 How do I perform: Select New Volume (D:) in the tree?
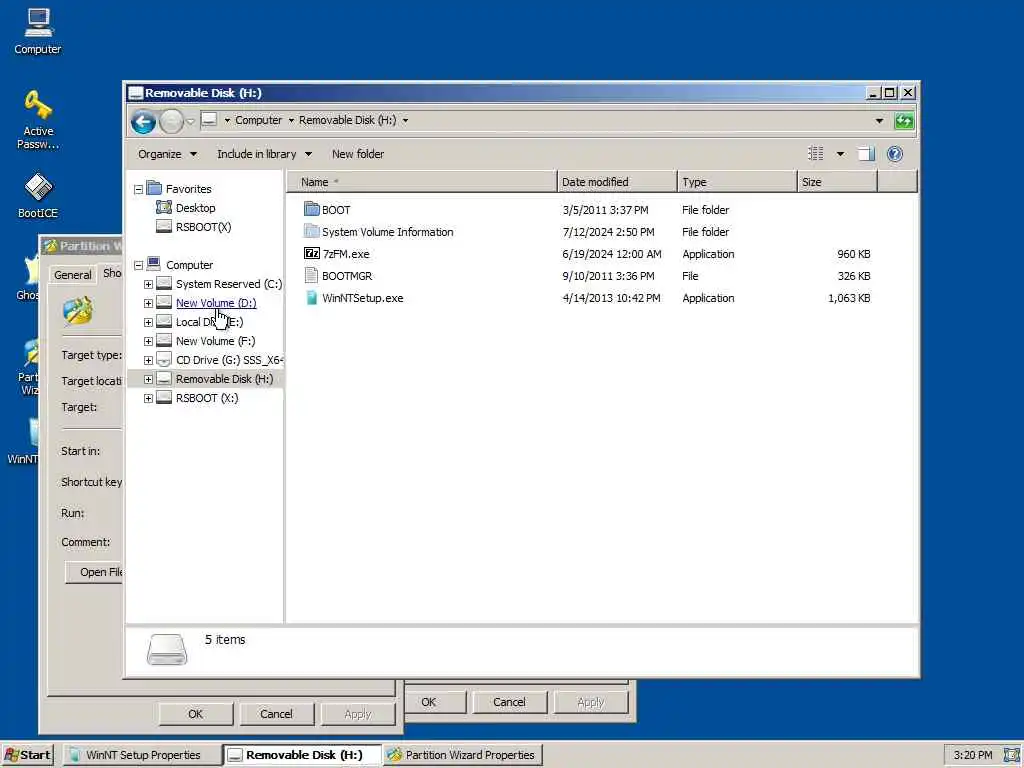[216, 303]
